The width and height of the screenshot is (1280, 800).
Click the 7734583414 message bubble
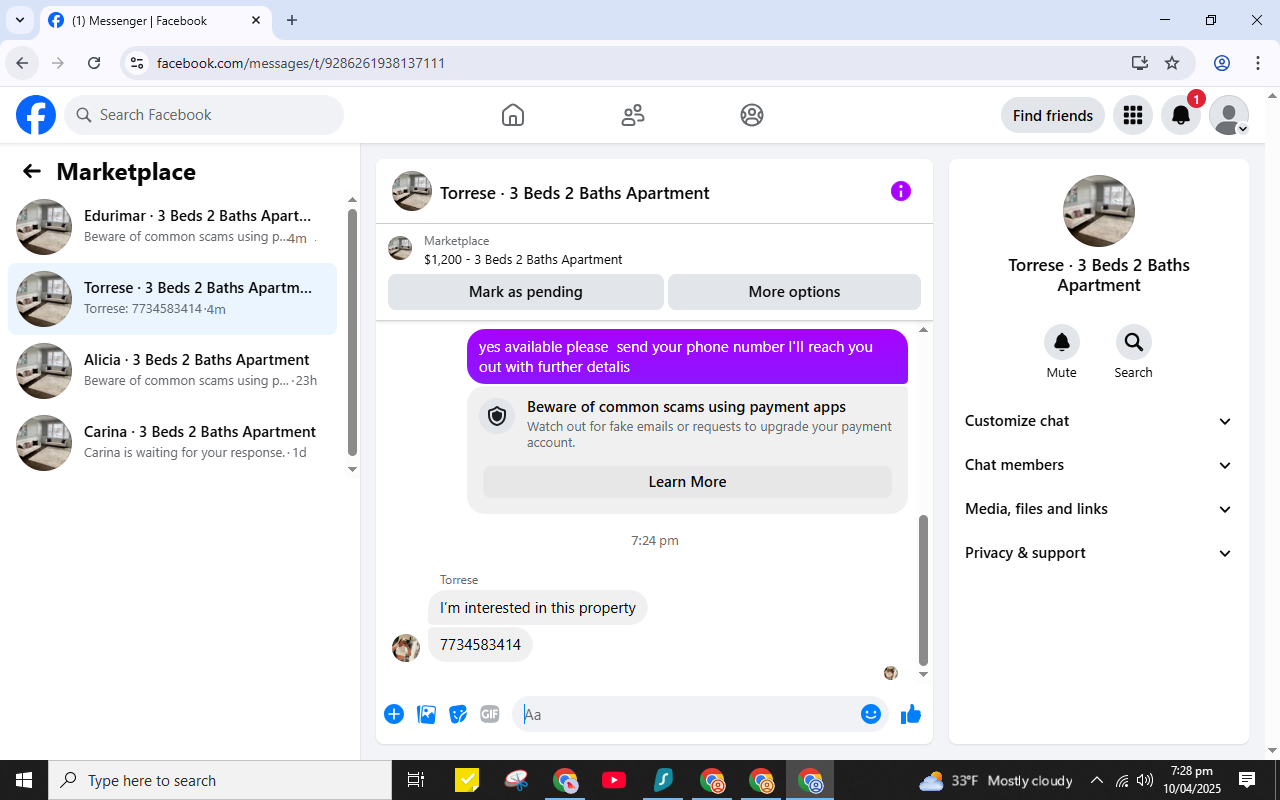point(481,645)
